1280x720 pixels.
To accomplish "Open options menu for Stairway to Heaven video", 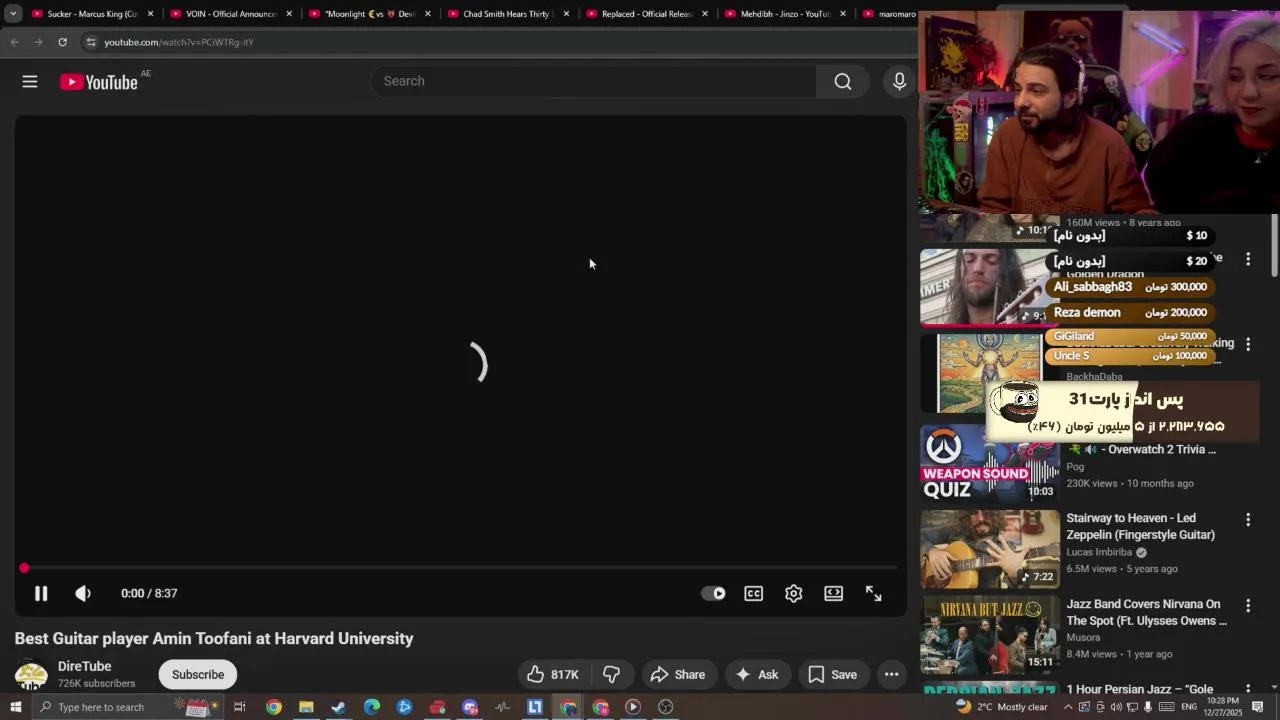I will (1248, 520).
